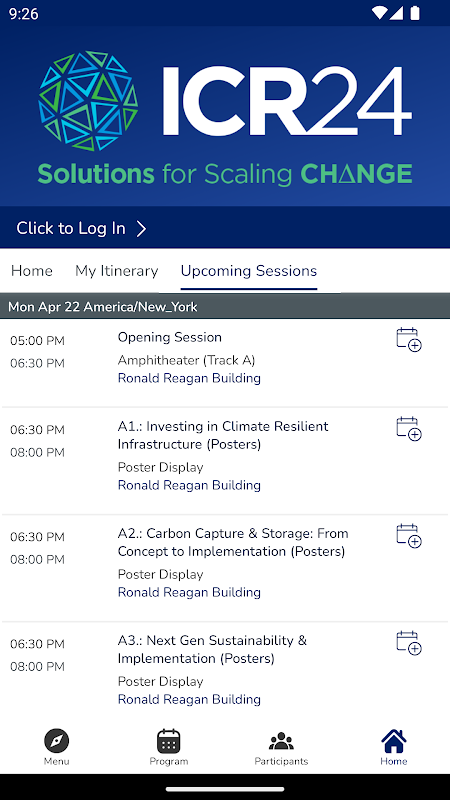Open Ronald Reagan Building link under A2 session

tap(189, 592)
